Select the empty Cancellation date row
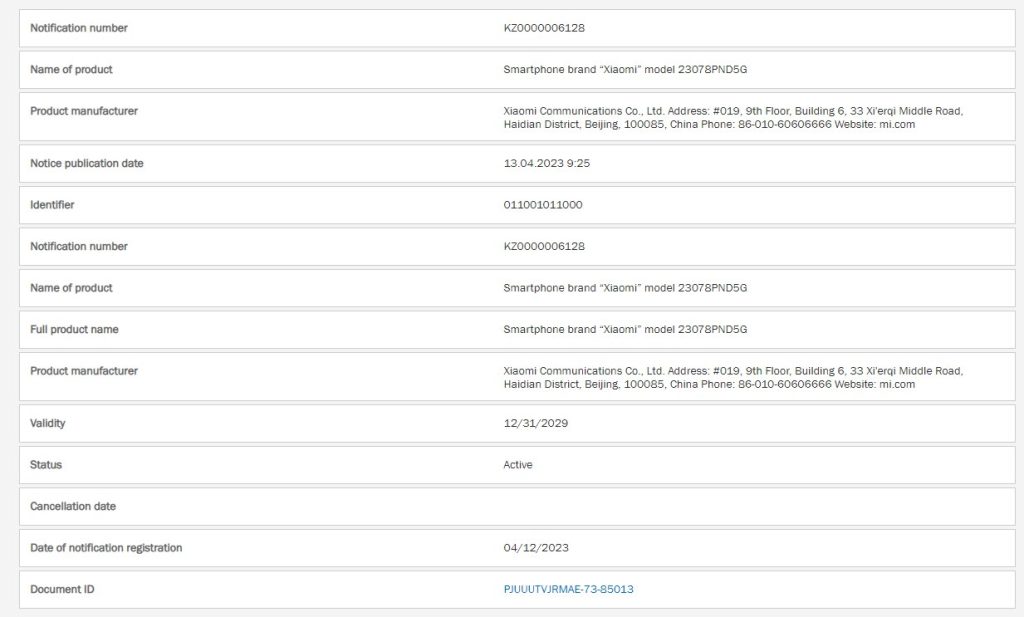 tap(517, 507)
